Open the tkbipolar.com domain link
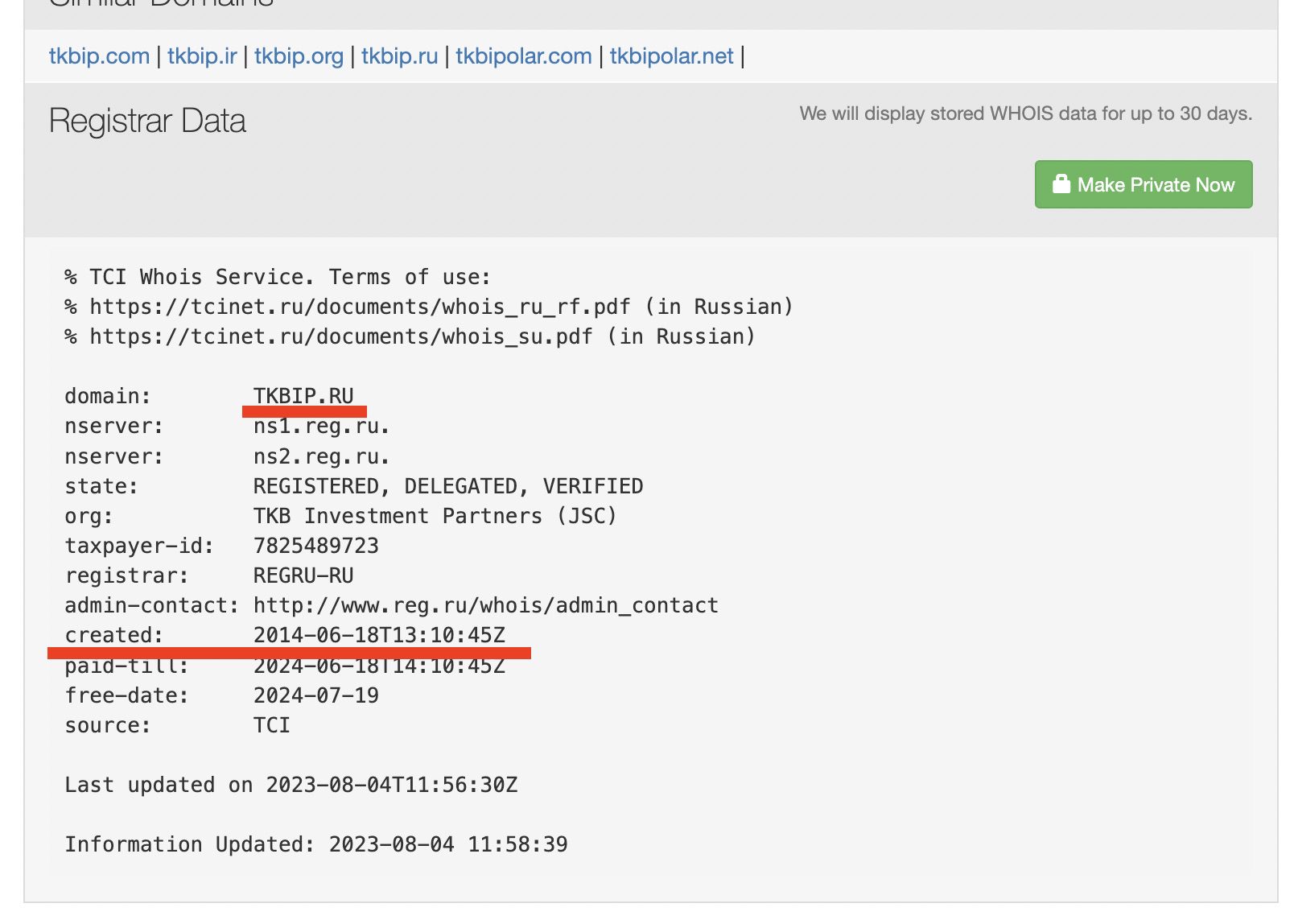 [524, 56]
